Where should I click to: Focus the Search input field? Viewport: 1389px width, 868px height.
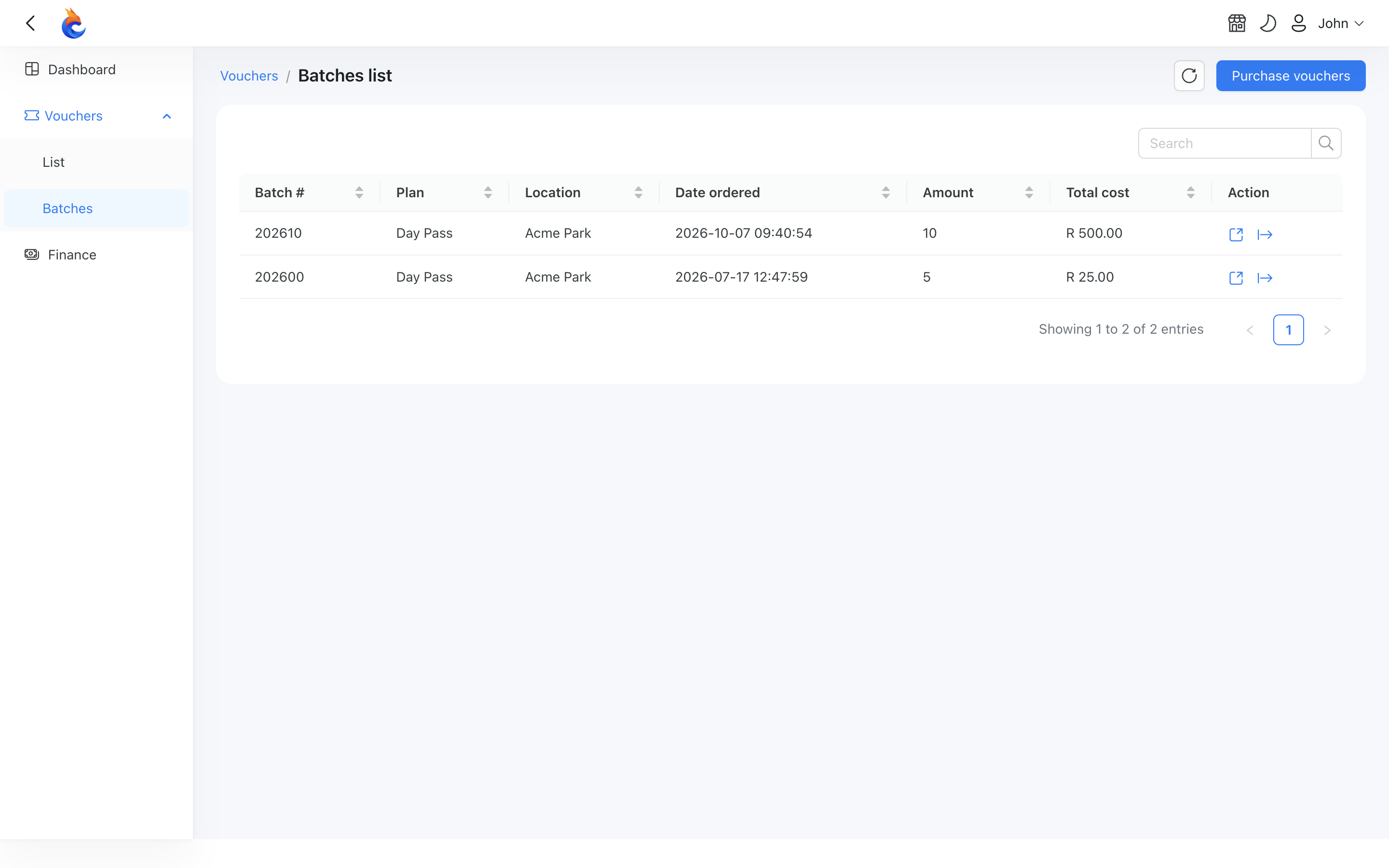pyautogui.click(x=1225, y=143)
